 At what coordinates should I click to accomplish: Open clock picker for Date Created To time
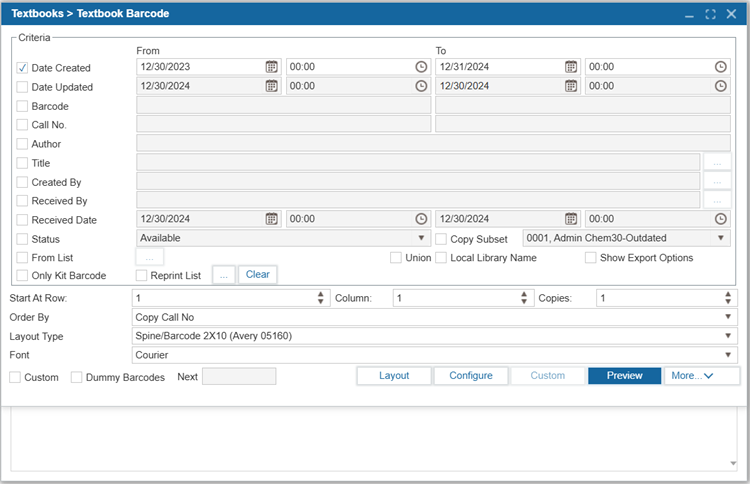click(x=720, y=67)
